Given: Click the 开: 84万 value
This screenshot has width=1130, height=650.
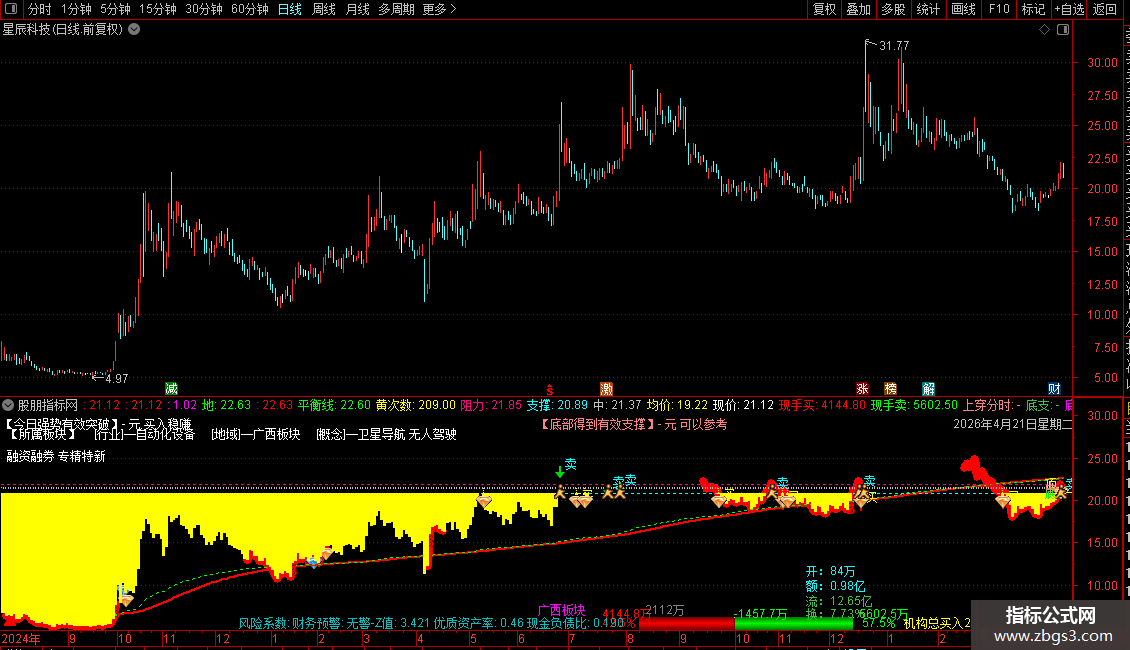Looking at the screenshot, I should (x=830, y=571).
